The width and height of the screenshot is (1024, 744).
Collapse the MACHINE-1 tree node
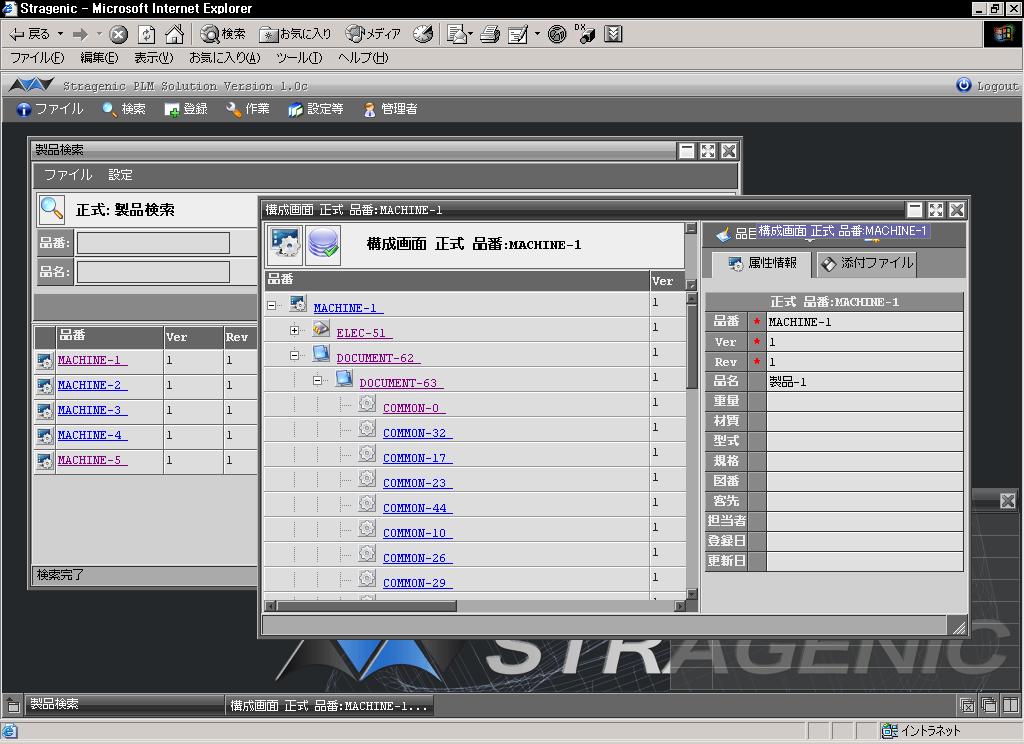(x=272, y=305)
